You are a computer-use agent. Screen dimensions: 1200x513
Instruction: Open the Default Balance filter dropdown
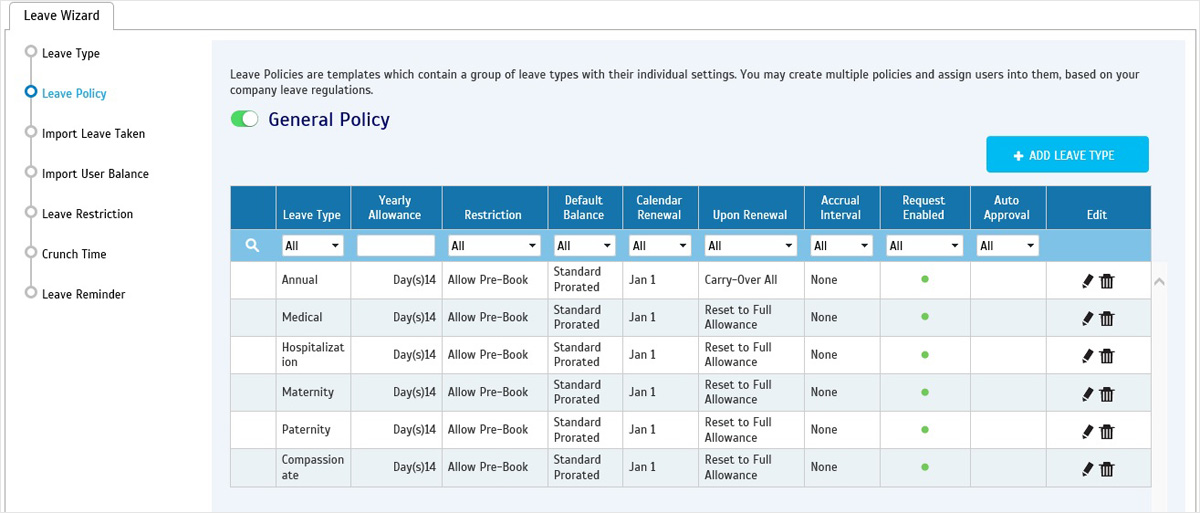point(585,245)
